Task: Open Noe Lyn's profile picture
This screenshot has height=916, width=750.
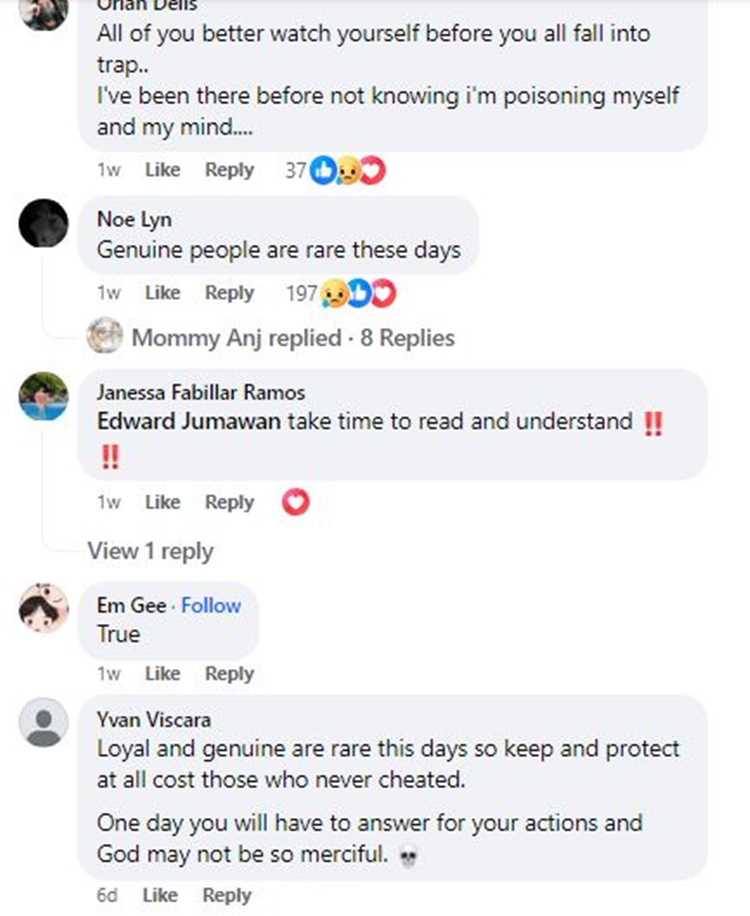Action: (44, 223)
